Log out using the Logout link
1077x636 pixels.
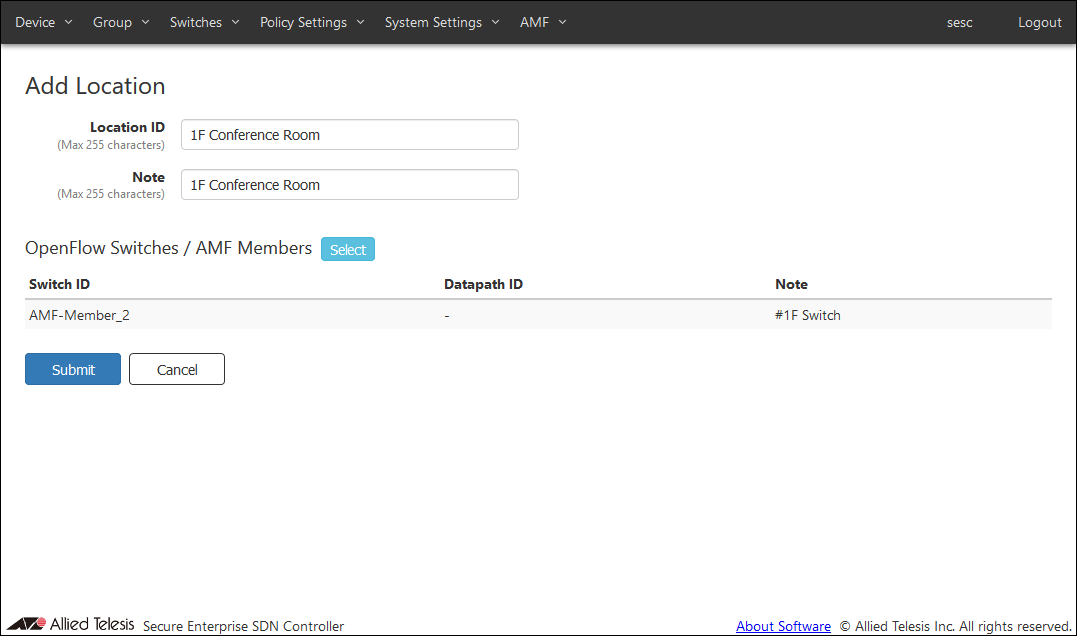[x=1039, y=22]
